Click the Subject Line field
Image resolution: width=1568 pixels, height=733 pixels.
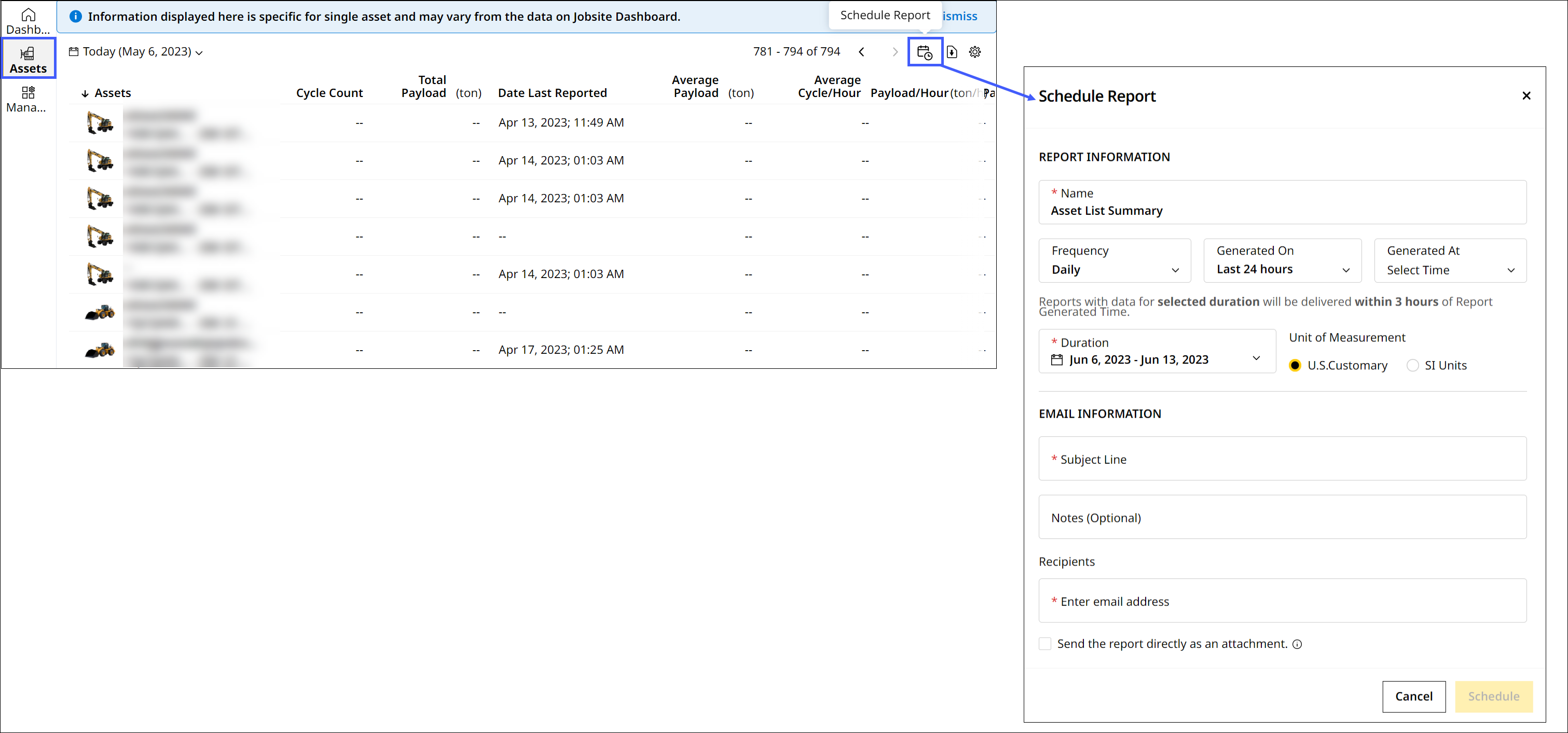[1282, 459]
